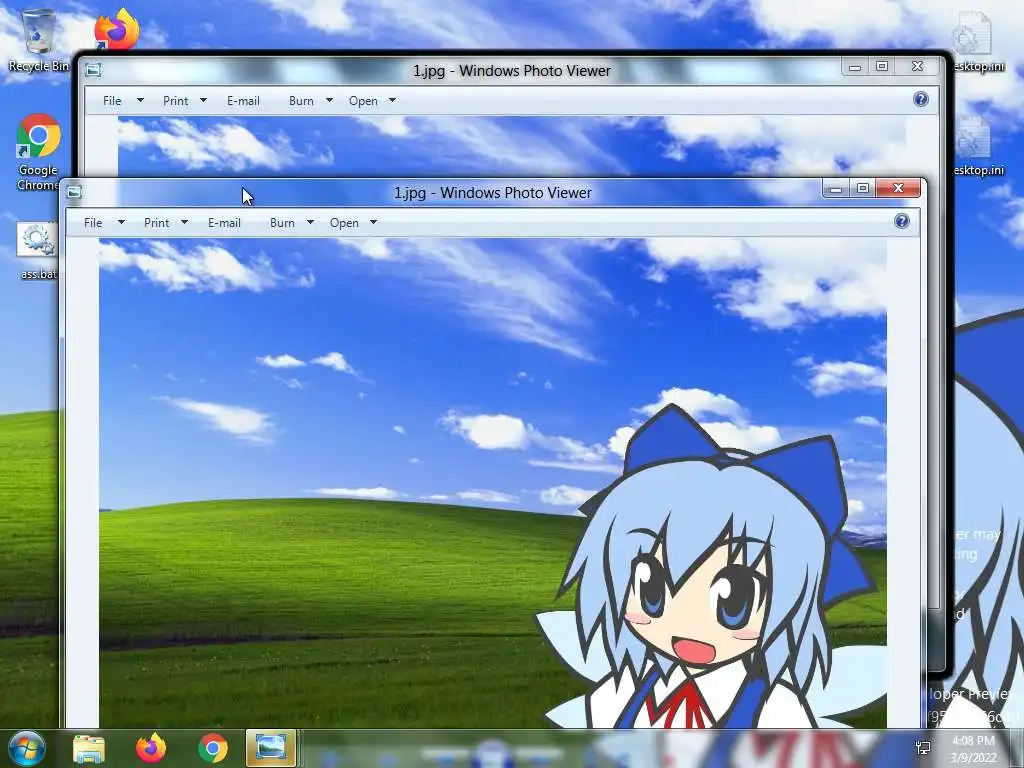The height and width of the screenshot is (768, 1024).
Task: Click network icon in system tray
Action: coord(923,748)
